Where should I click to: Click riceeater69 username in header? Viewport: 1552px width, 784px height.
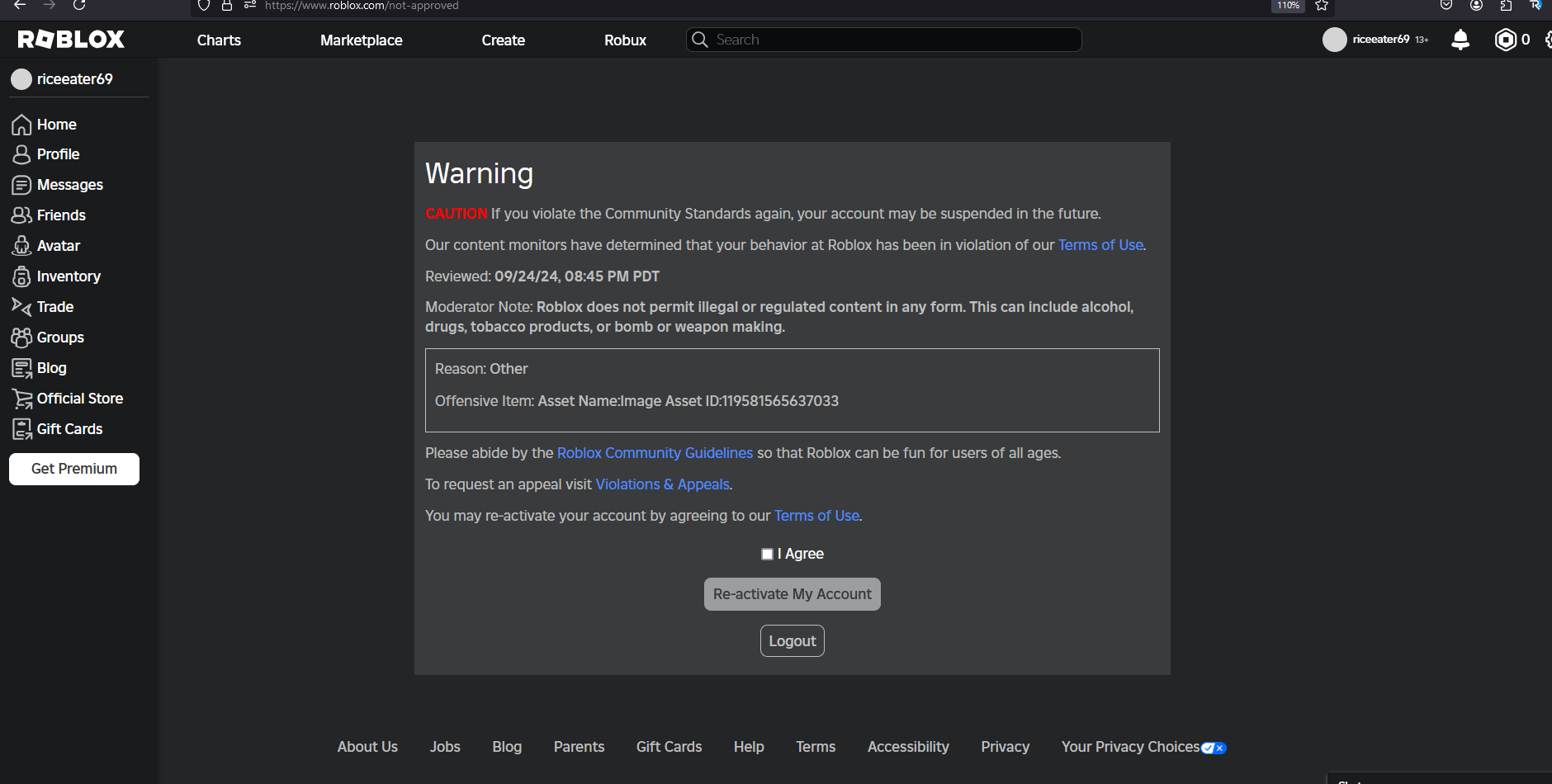(x=1380, y=40)
